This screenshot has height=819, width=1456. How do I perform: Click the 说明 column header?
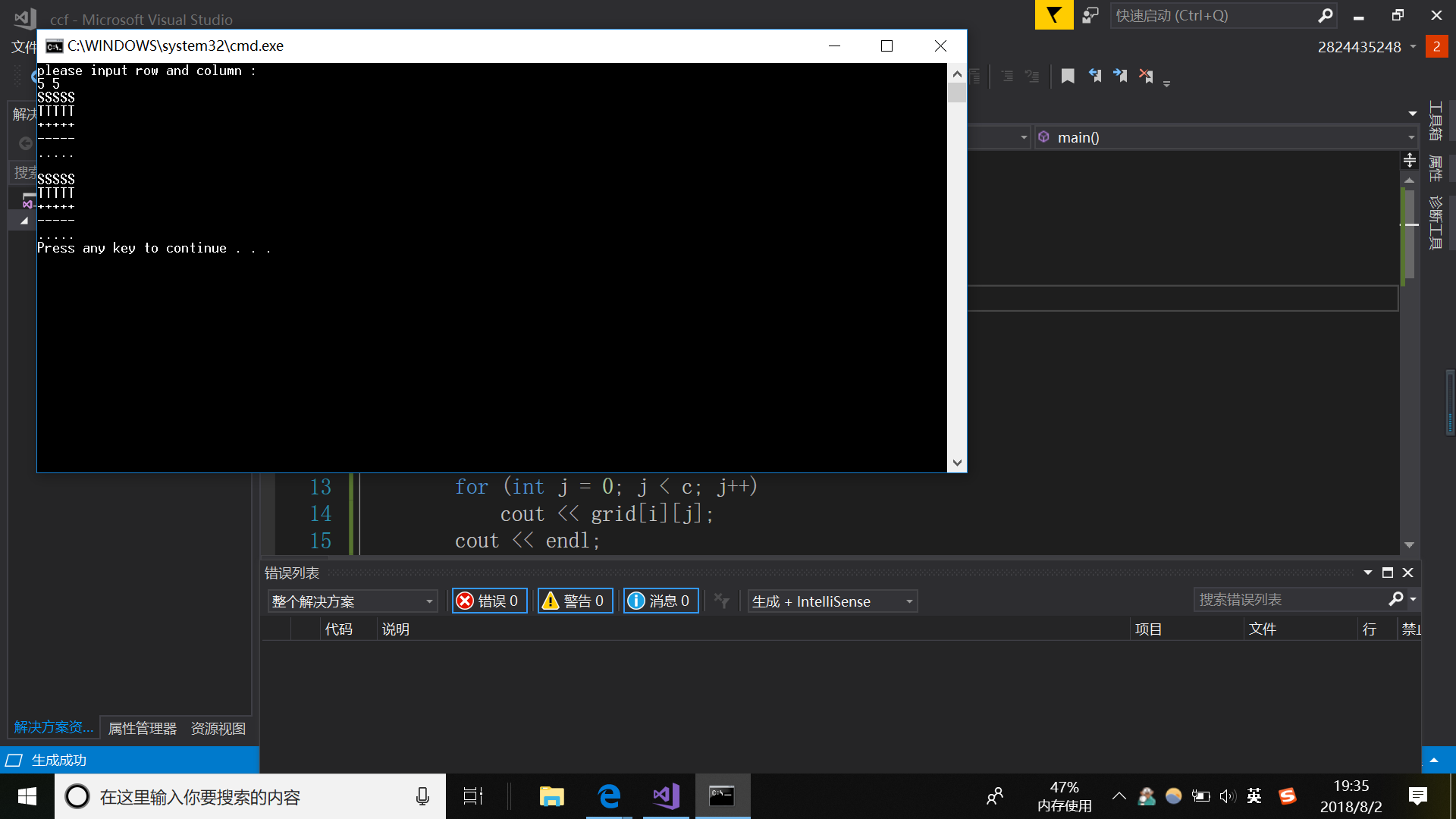point(395,629)
